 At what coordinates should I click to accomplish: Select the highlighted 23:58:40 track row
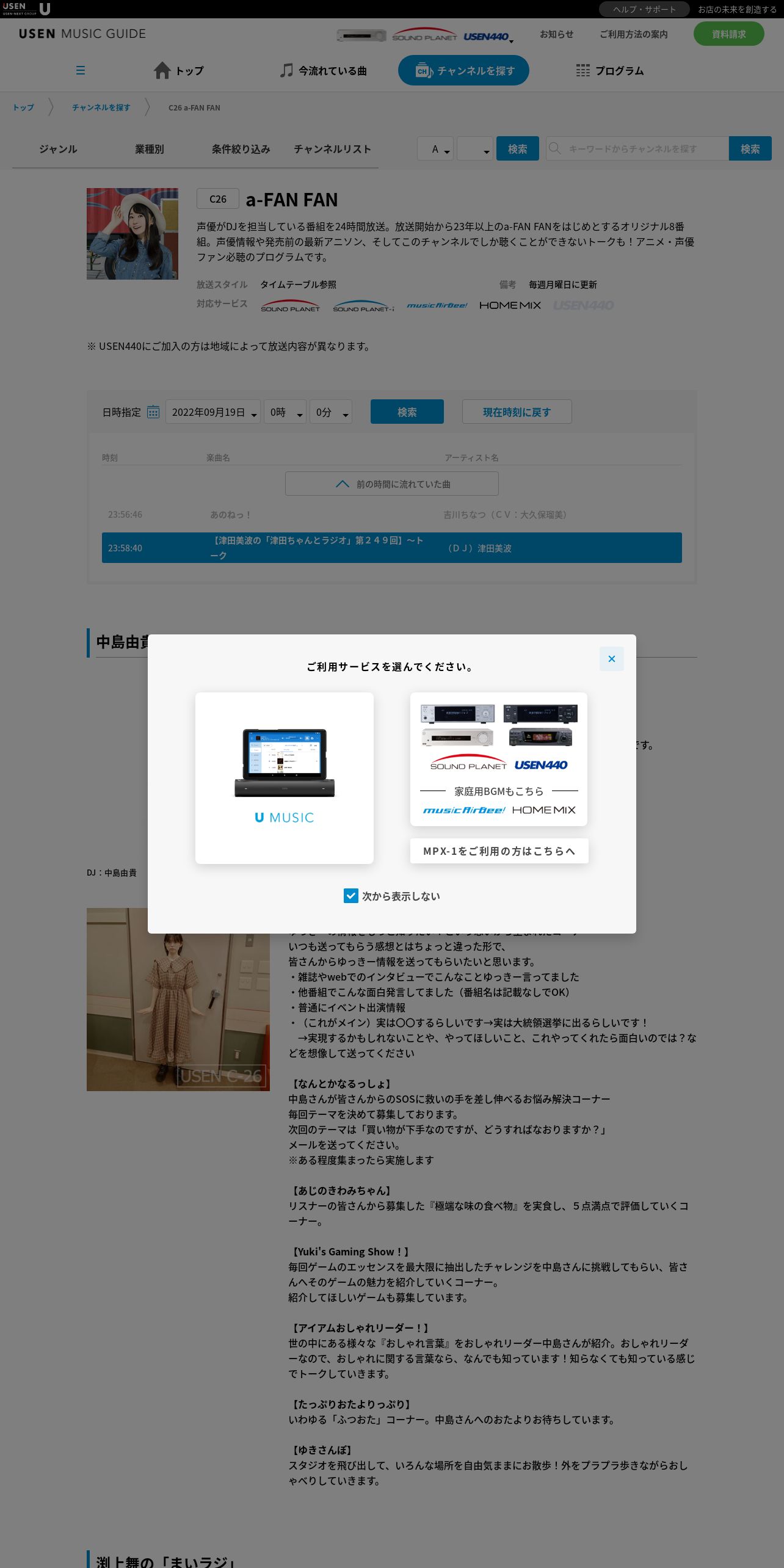tap(392, 548)
